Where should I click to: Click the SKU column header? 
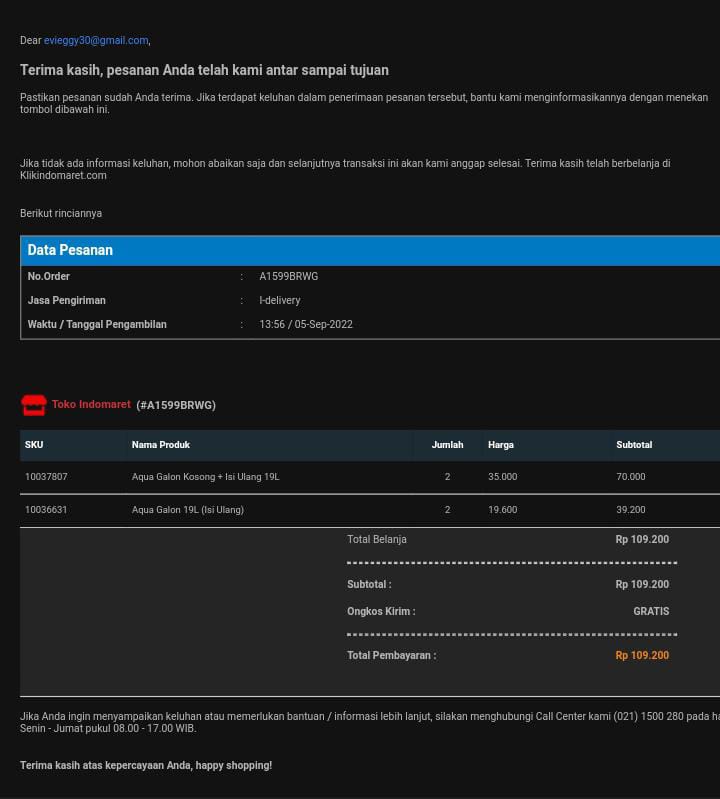coord(34,445)
